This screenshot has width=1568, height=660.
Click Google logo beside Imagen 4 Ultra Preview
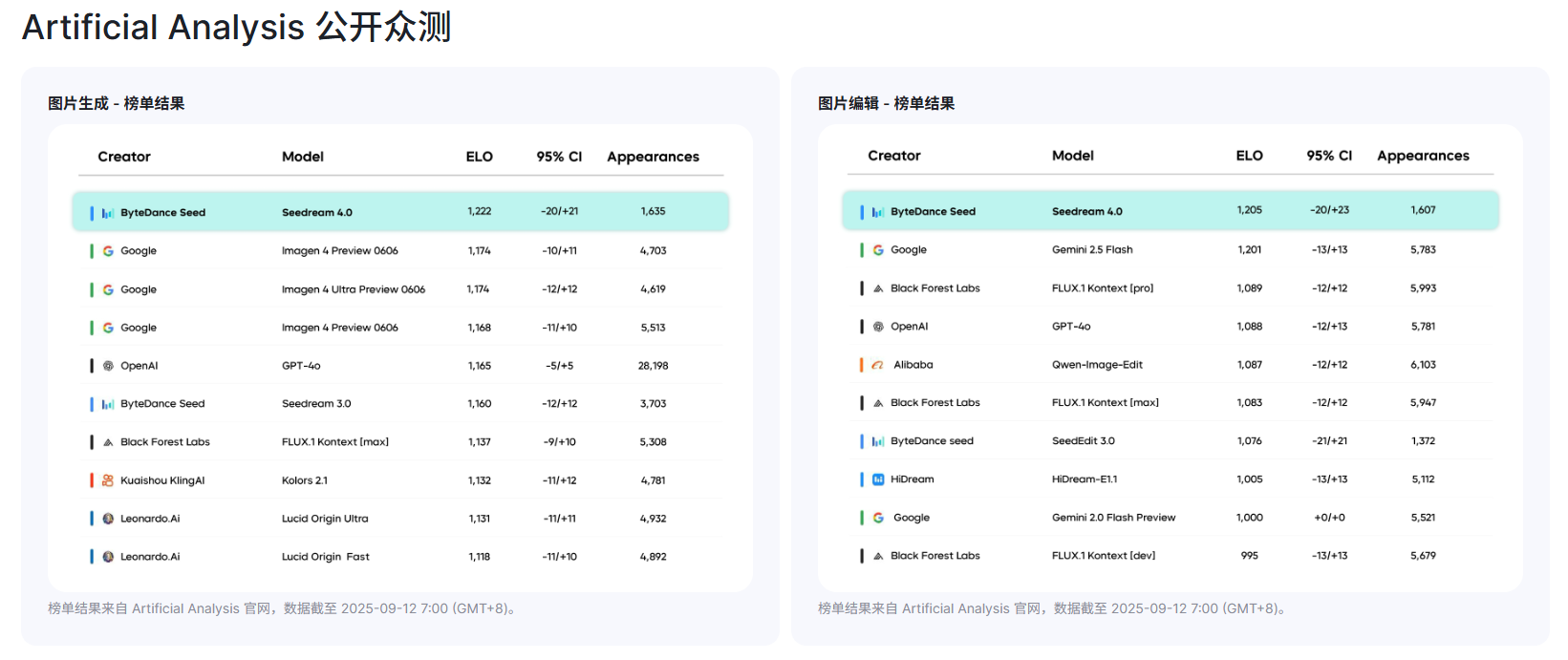(x=108, y=289)
